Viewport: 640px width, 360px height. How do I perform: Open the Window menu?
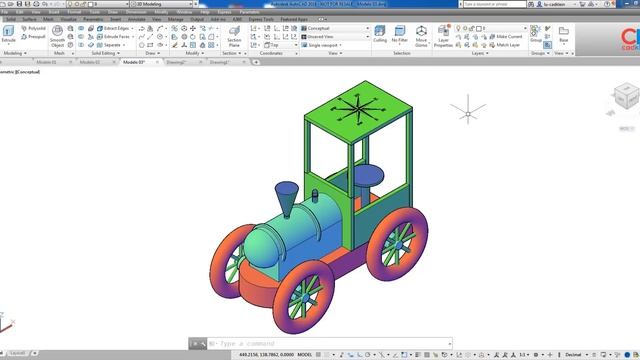click(x=184, y=12)
